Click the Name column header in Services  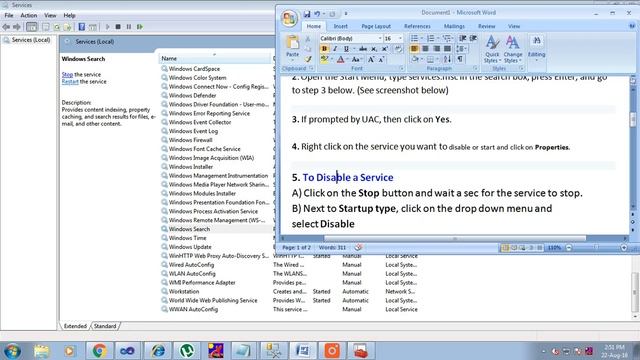pyautogui.click(x=215, y=58)
